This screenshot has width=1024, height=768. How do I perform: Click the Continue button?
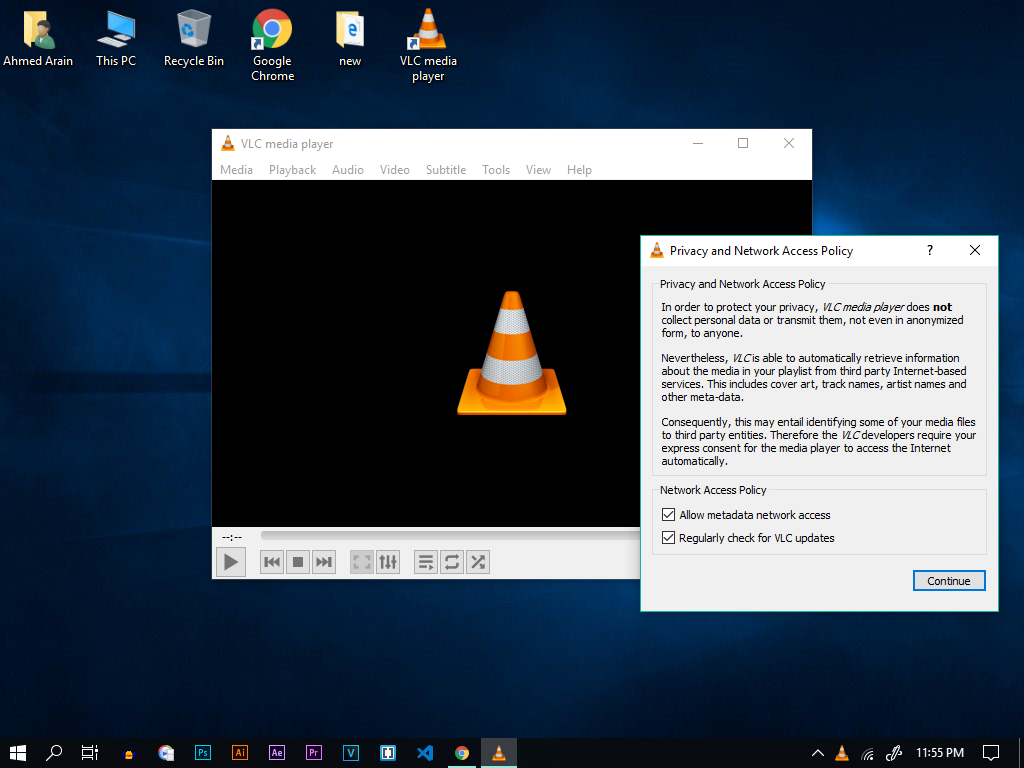(948, 581)
